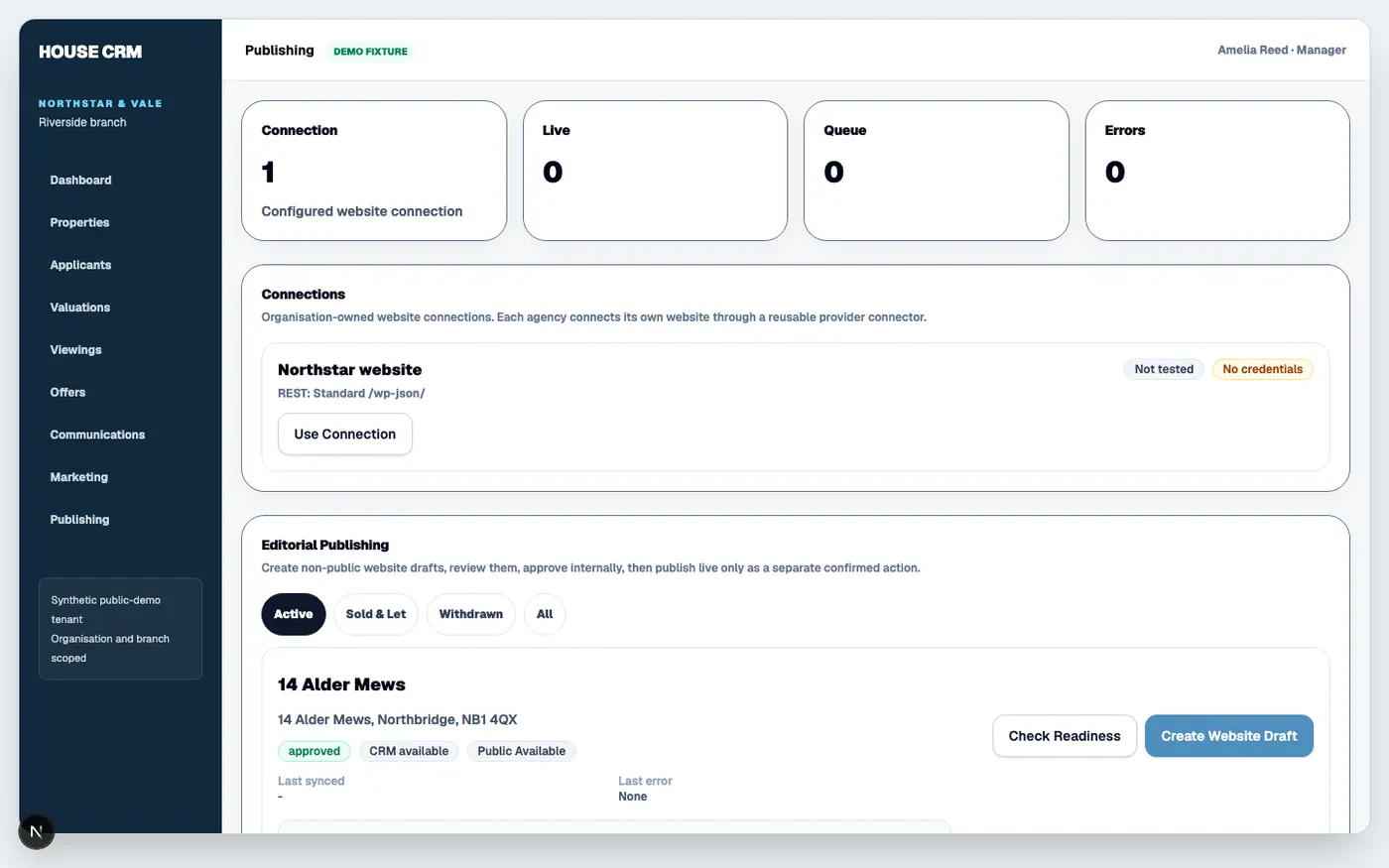The height and width of the screenshot is (868, 1389).
Task: Click the Northstar website connection name
Action: tap(349, 370)
